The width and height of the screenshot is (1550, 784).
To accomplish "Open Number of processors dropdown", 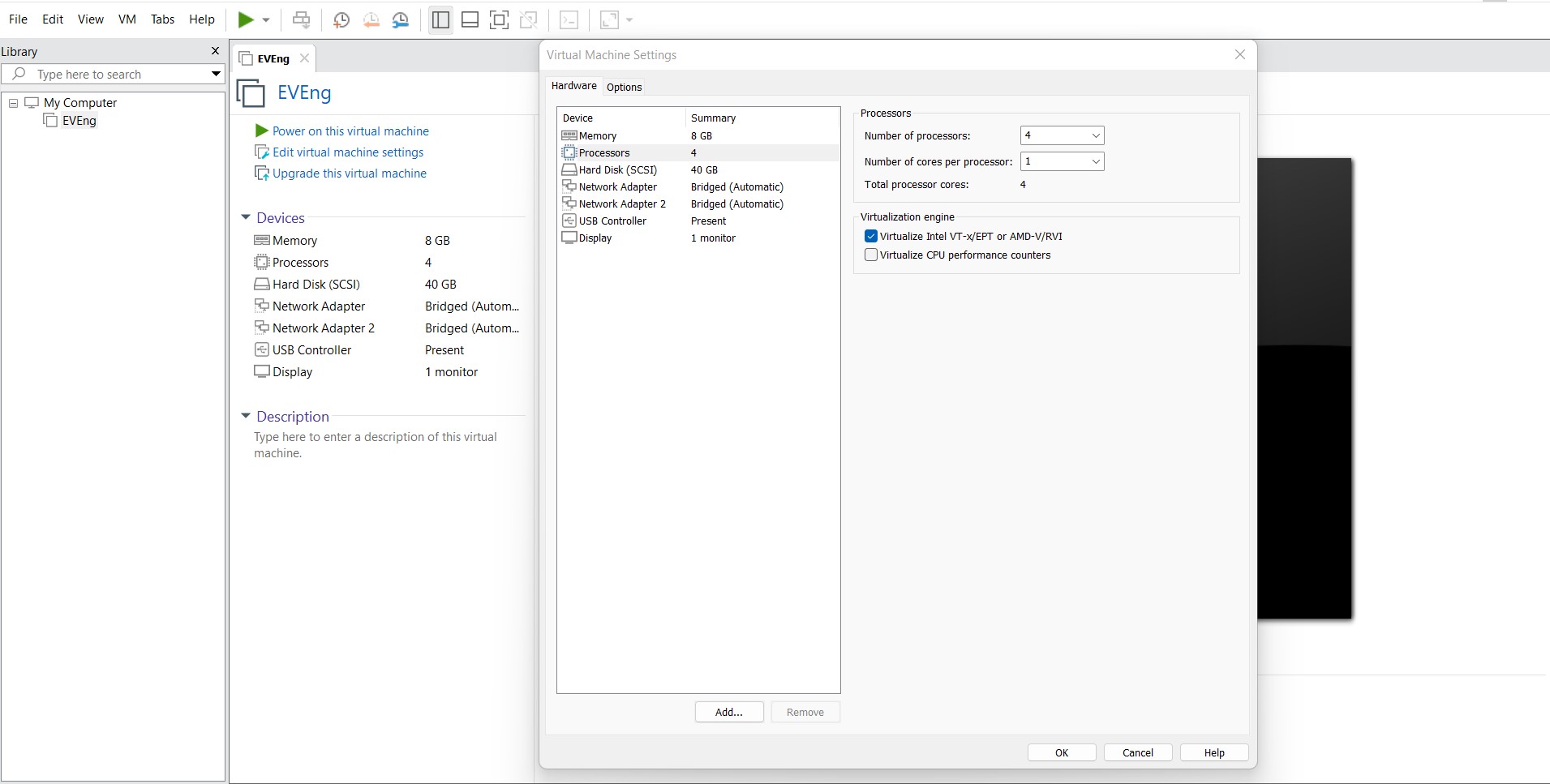I will click(x=1062, y=135).
